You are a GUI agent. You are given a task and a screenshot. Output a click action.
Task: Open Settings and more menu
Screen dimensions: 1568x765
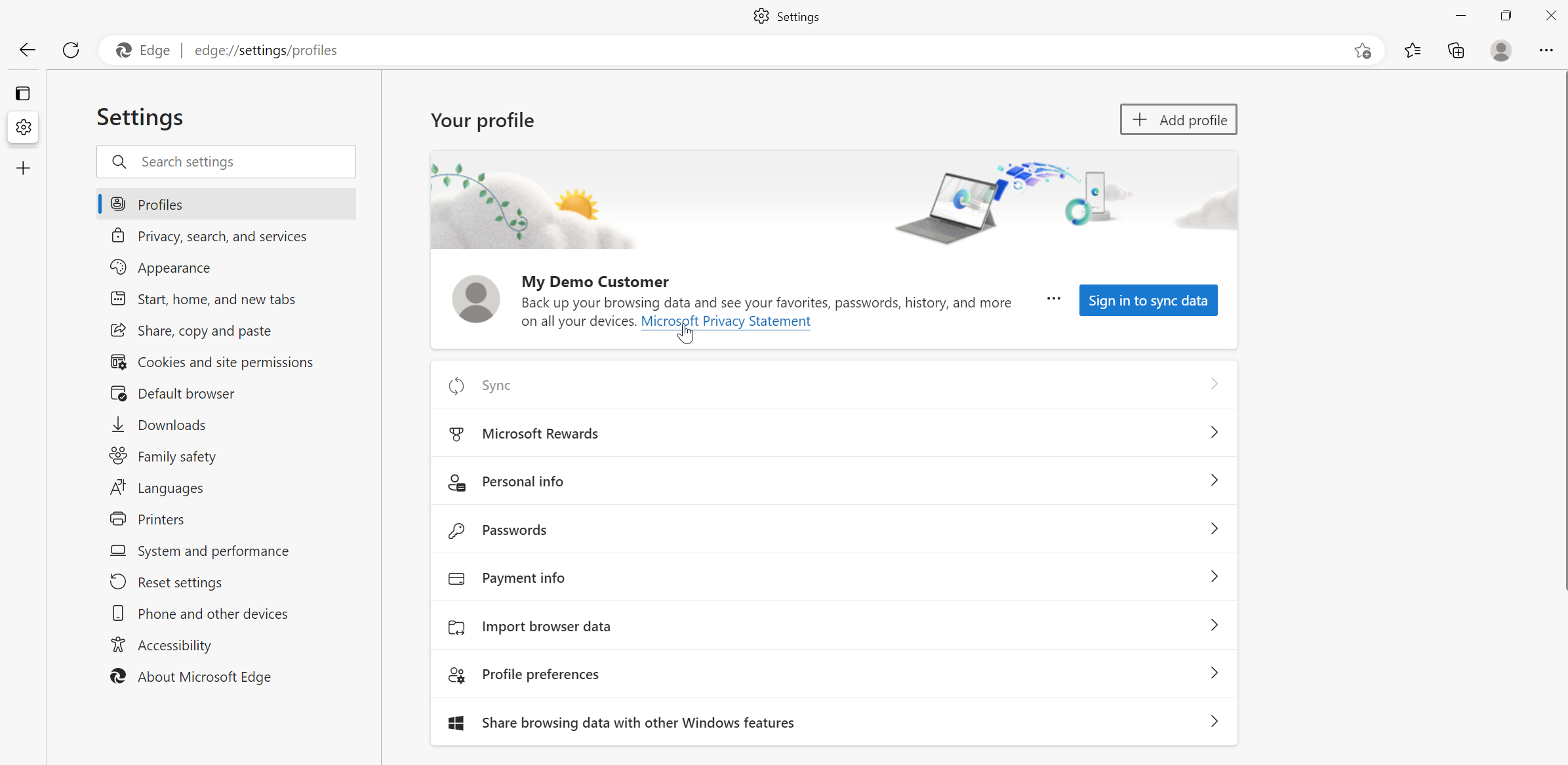point(1546,50)
